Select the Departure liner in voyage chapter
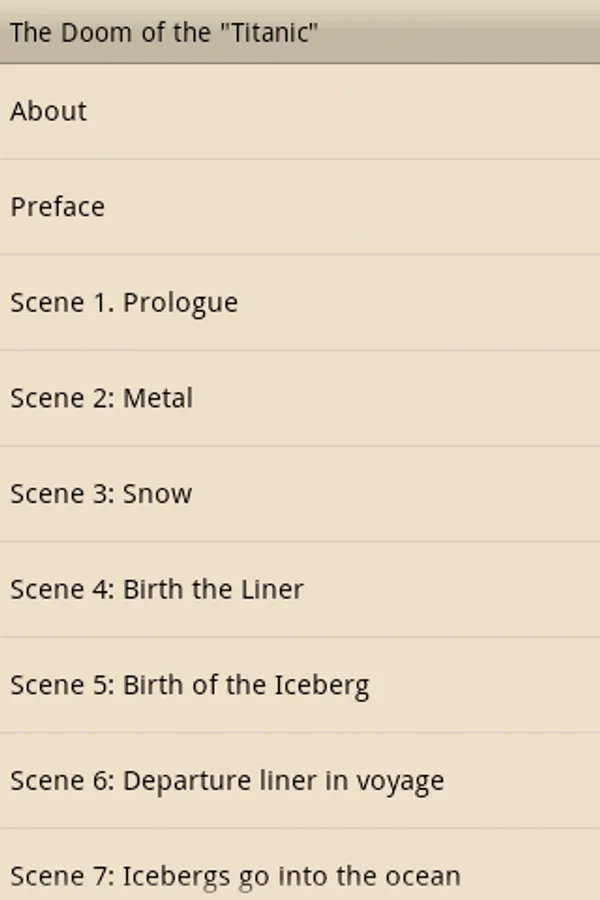Screen dimensions: 600x900 (x=283, y=781)
